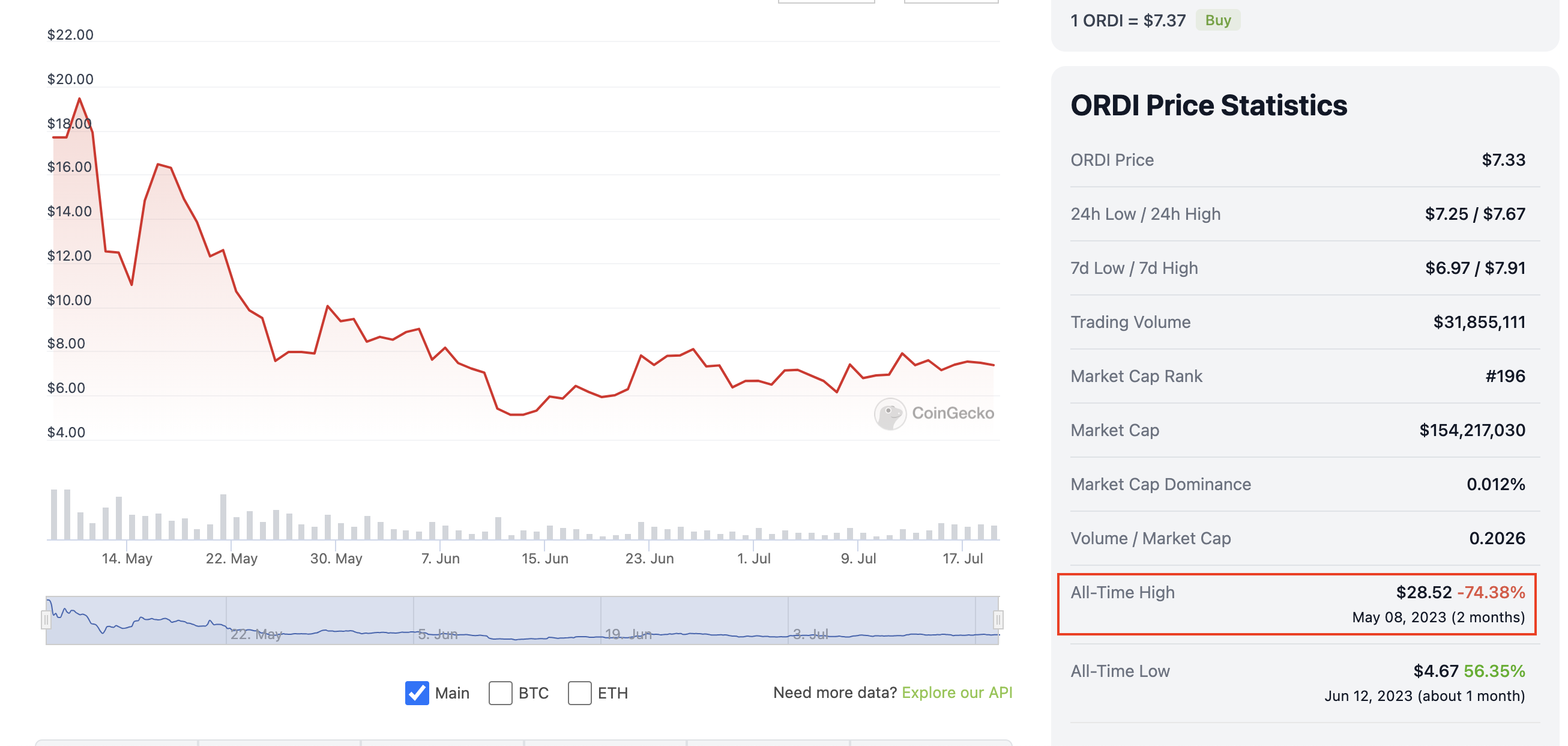Click the green Buy button
The width and height of the screenshot is (1568, 746).
pyautogui.click(x=1217, y=20)
